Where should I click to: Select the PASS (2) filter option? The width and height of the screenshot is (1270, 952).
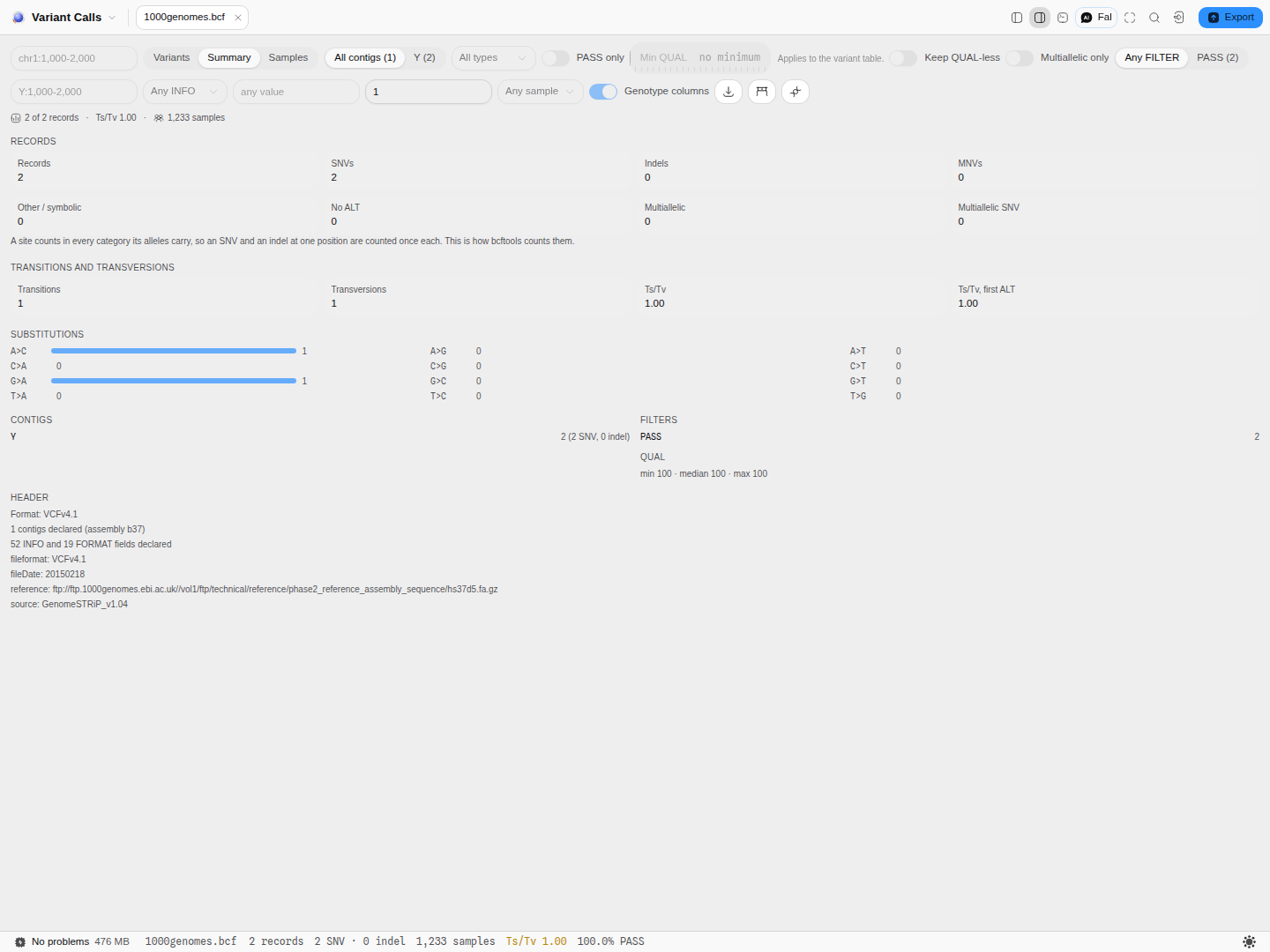pos(1217,58)
